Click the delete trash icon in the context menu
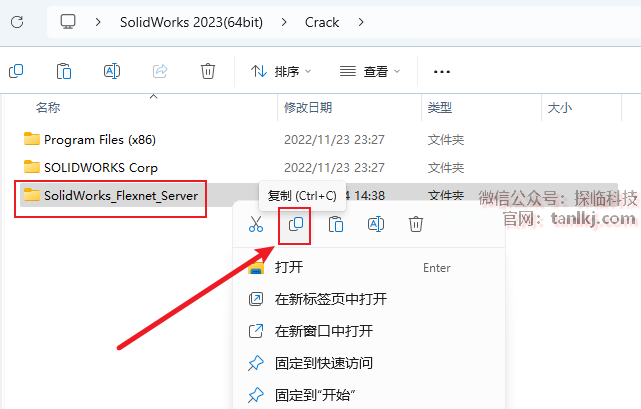 (x=416, y=224)
